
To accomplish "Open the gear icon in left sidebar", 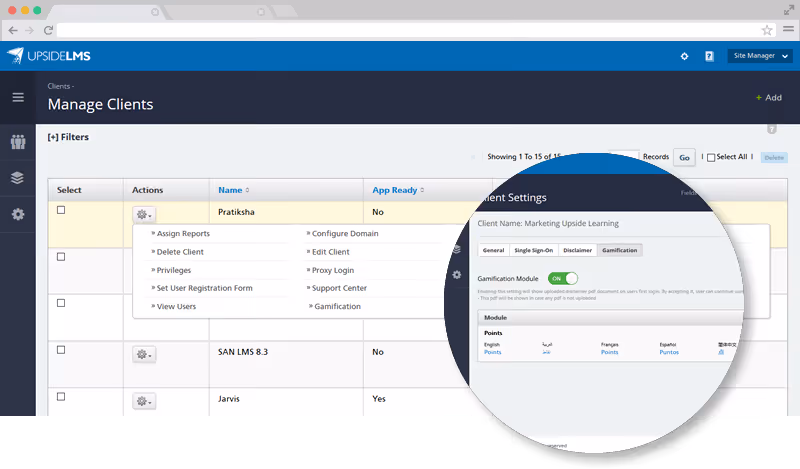I will point(18,214).
